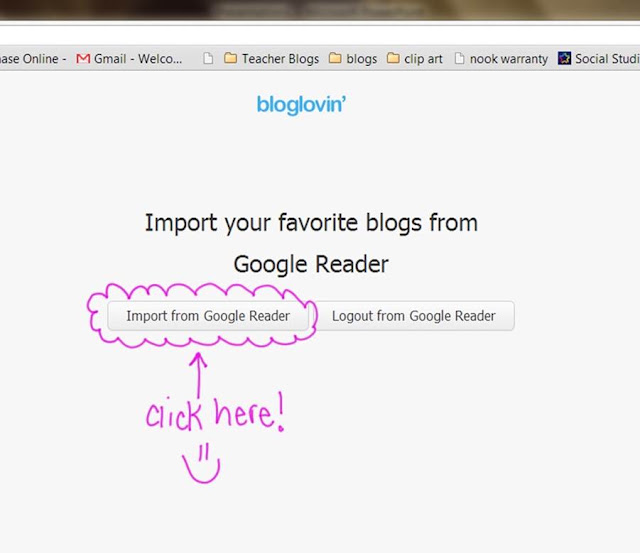Image resolution: width=640 pixels, height=553 pixels.
Task: Open the Teacher Blogs bookmark folder
Action: click(x=271, y=59)
